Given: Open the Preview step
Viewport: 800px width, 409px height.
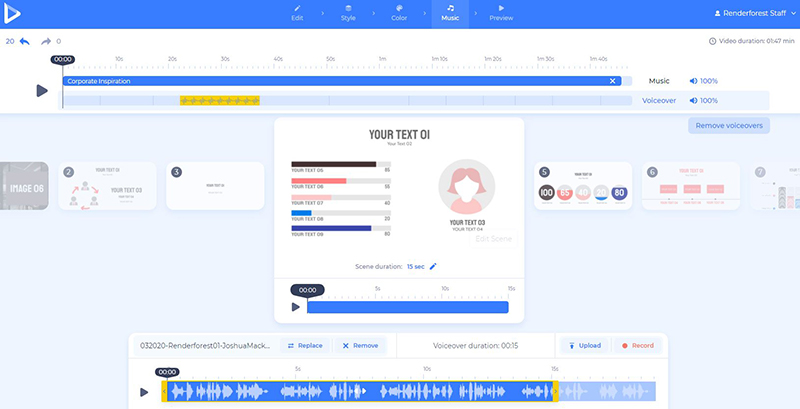Looking at the screenshot, I should tap(501, 13).
